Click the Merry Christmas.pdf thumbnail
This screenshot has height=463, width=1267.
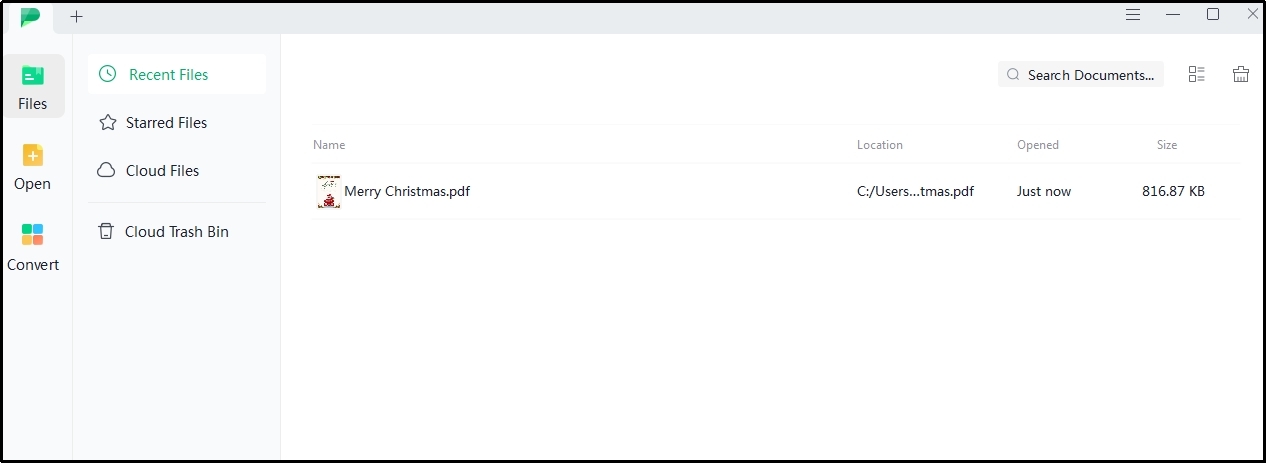pyautogui.click(x=328, y=191)
